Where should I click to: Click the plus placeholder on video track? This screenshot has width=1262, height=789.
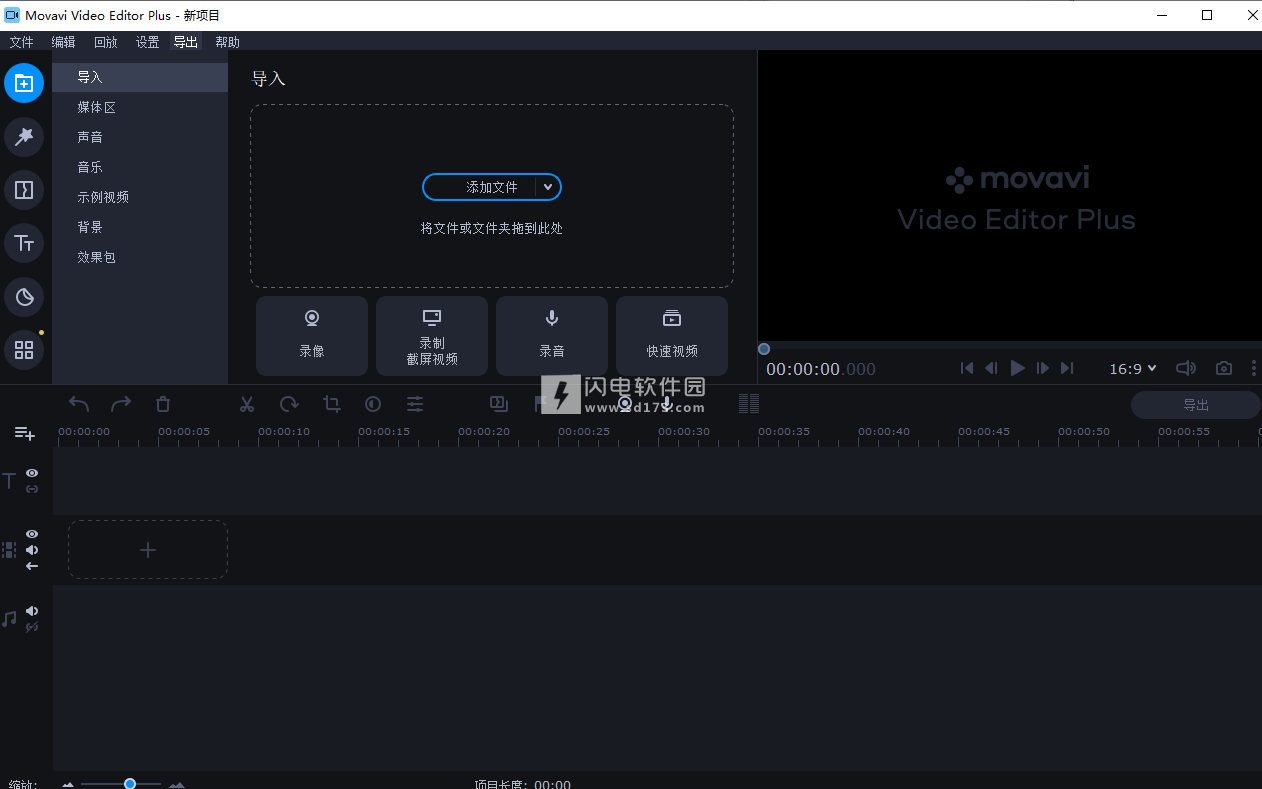point(148,550)
